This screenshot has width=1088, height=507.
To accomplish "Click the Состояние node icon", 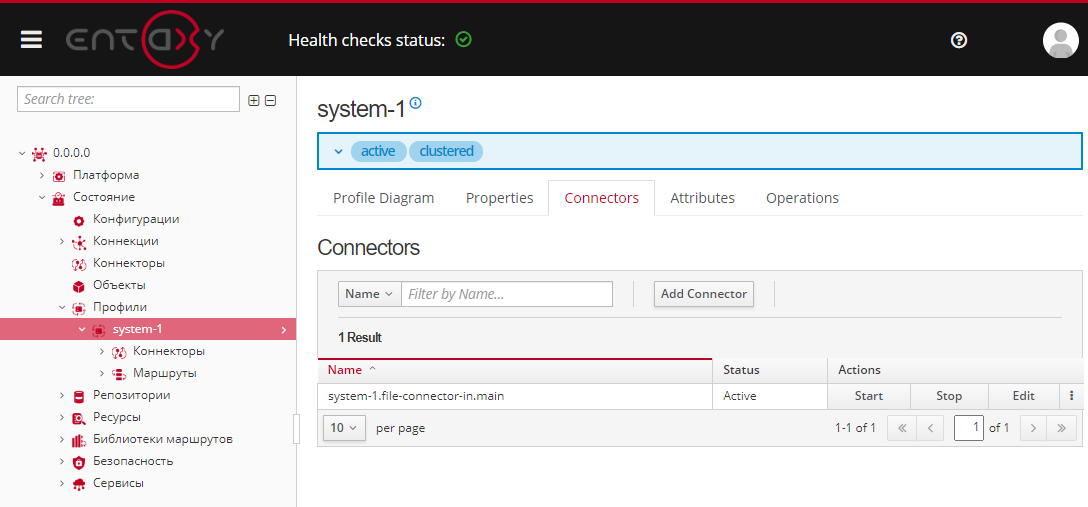I will tap(59, 198).
